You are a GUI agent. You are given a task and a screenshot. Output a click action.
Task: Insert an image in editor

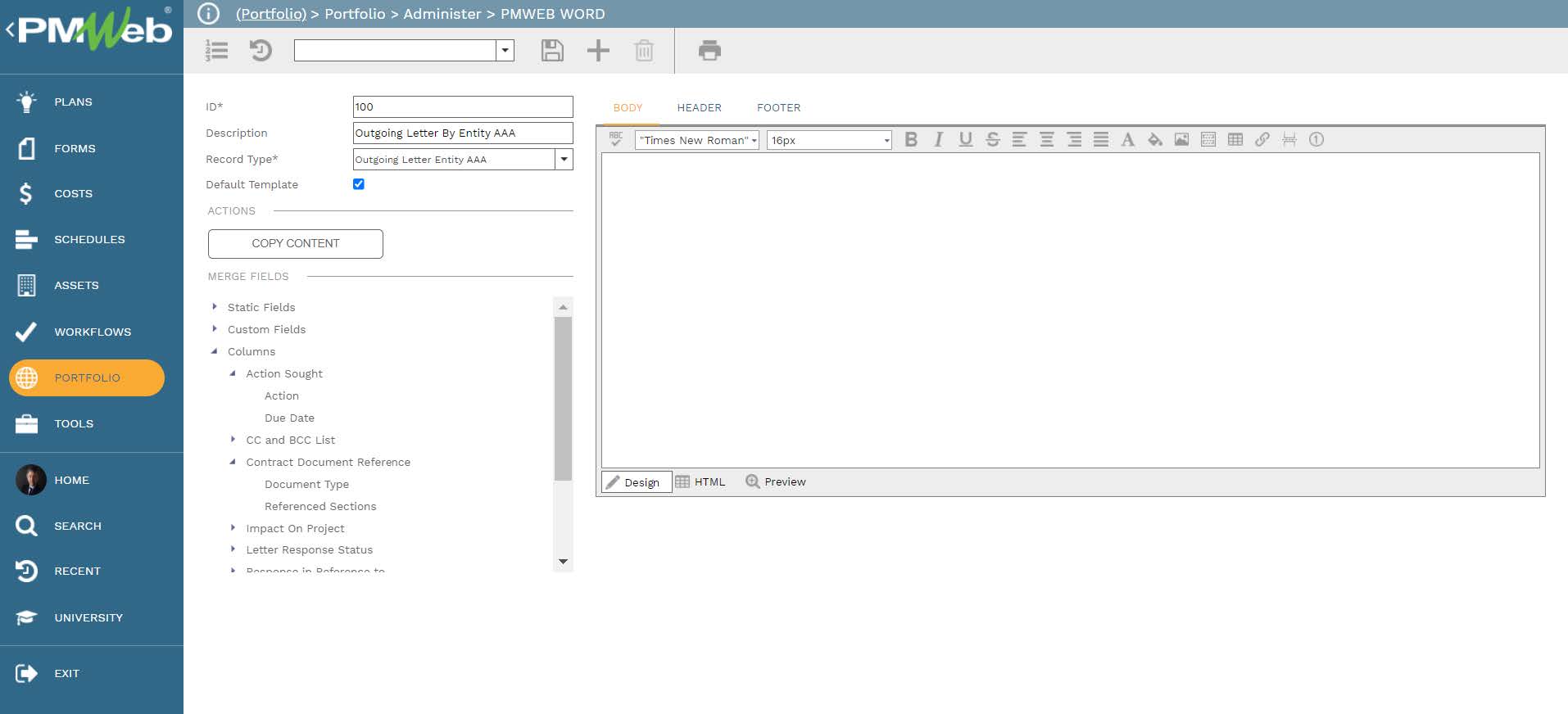tap(1181, 140)
